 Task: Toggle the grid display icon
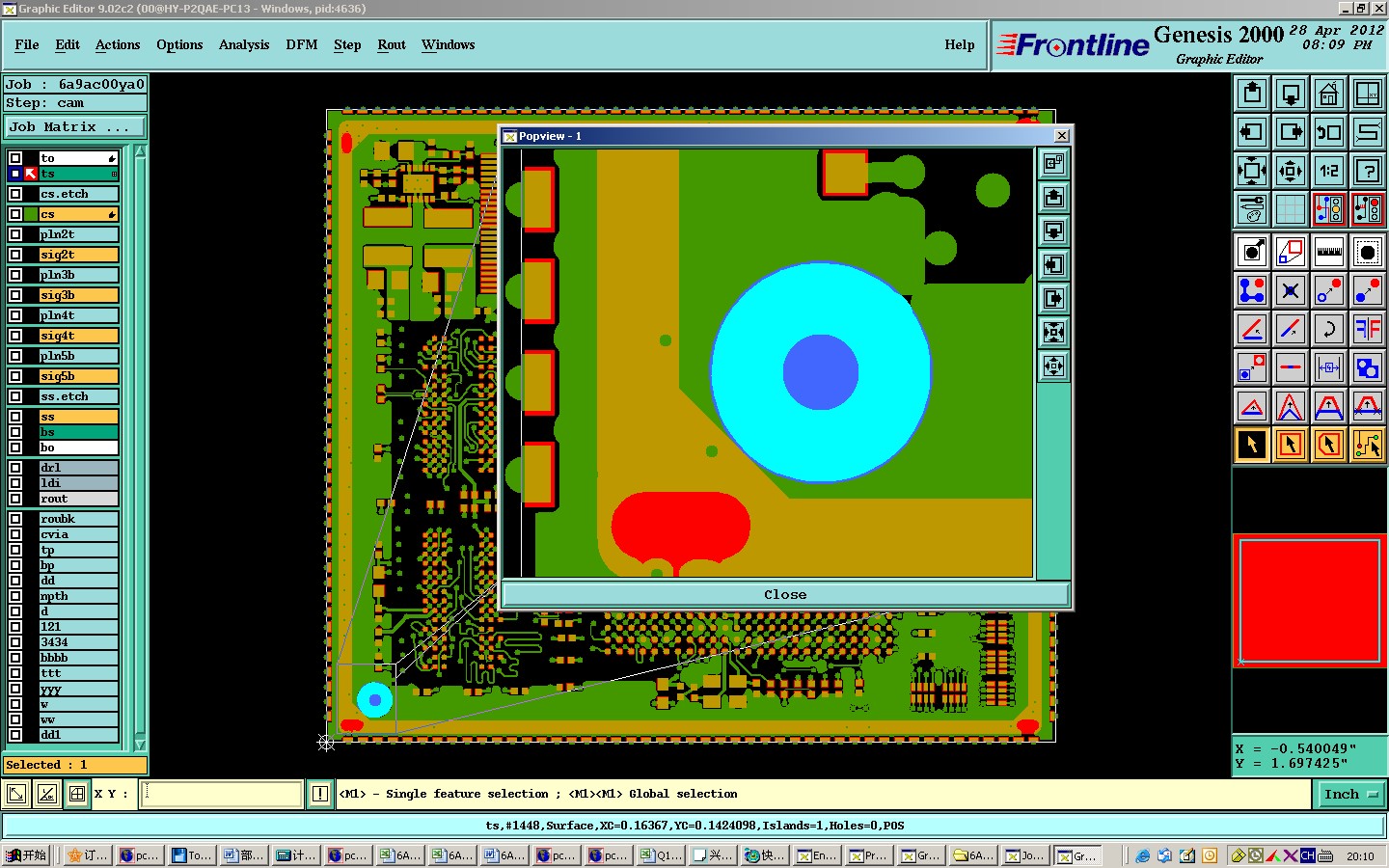pos(1291,208)
